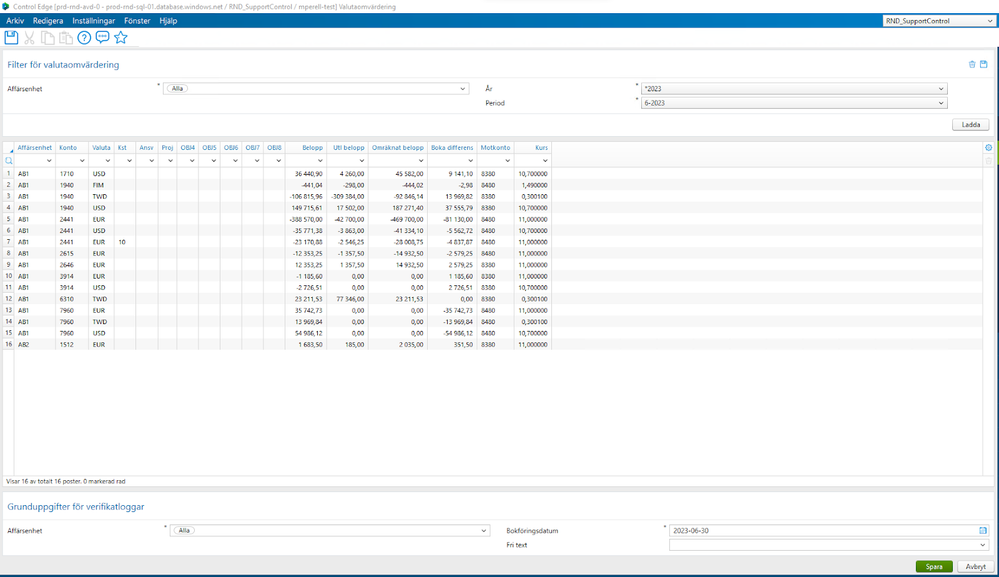Screen dimensions: 999x577
Task: Click the Control Edge app icon in title bar
Action: pos(6,6)
